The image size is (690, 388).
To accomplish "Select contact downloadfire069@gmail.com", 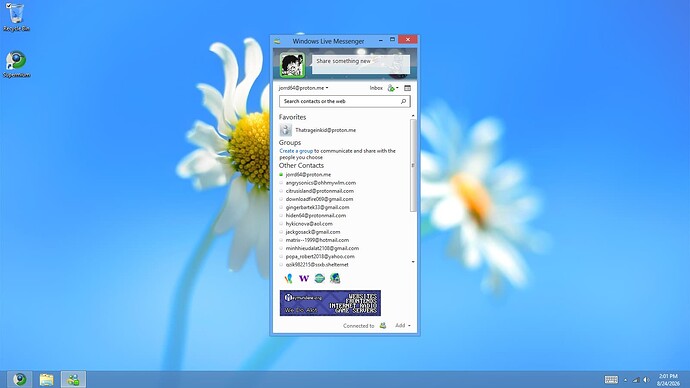I will click(319, 199).
